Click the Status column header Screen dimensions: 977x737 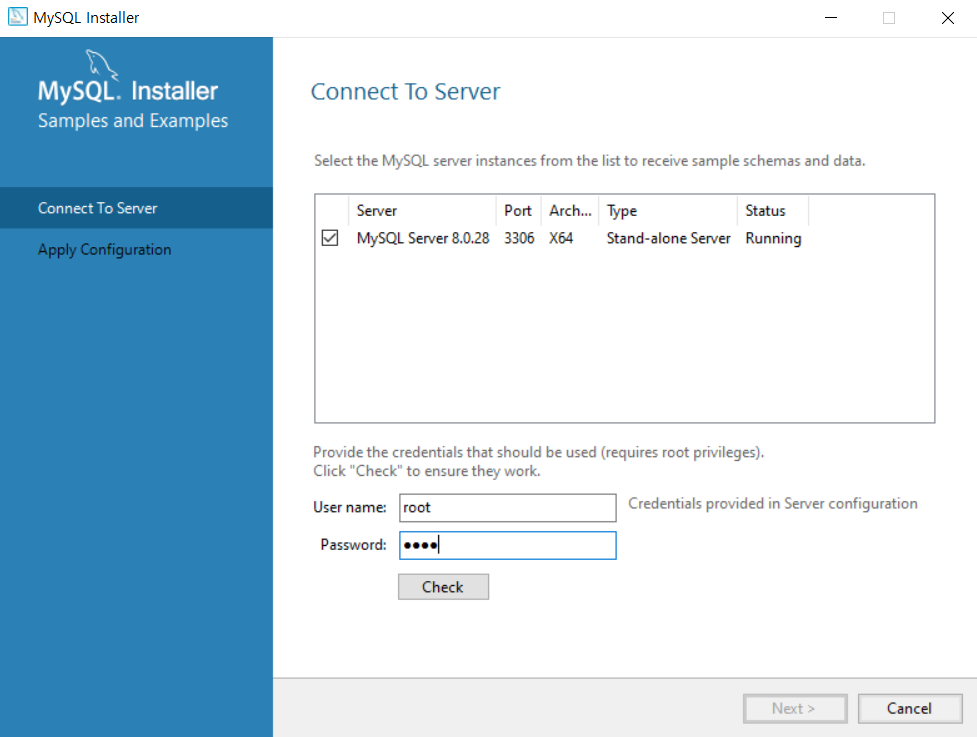[763, 210]
